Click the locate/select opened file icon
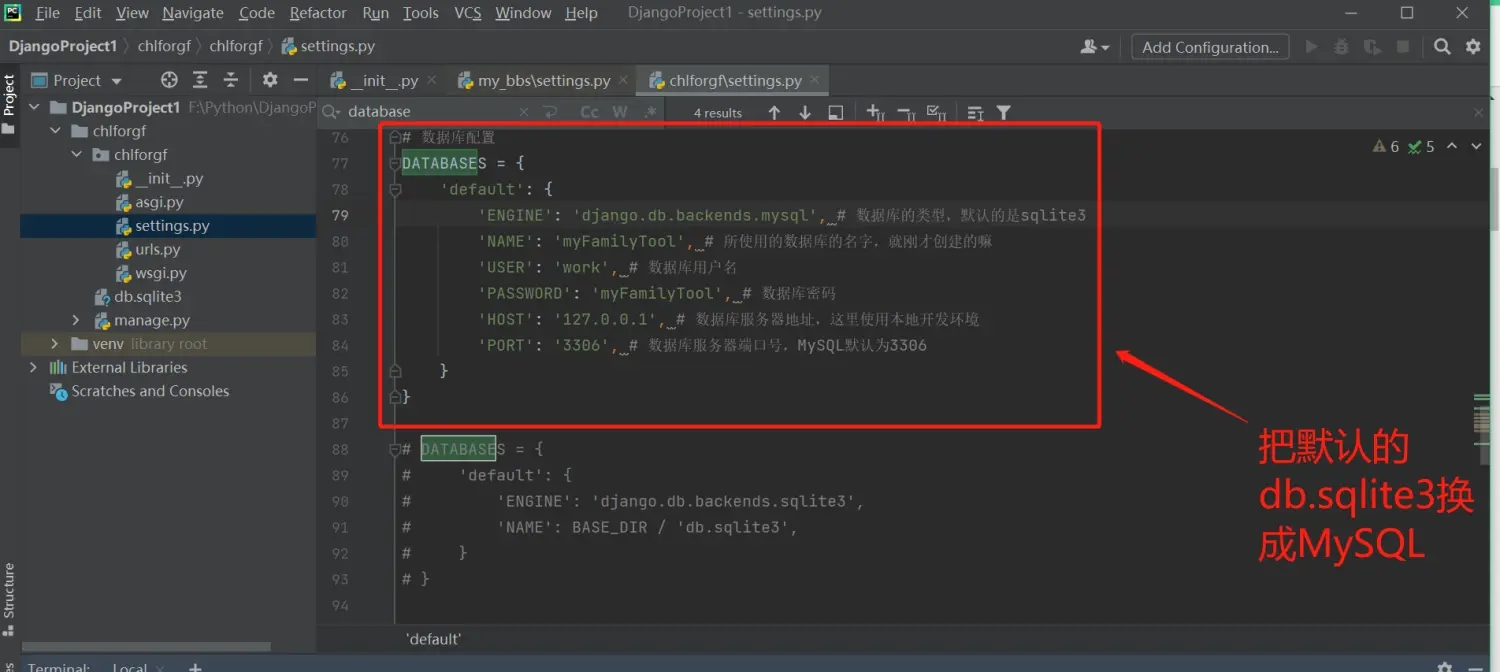This screenshot has width=1500, height=672. [x=169, y=80]
